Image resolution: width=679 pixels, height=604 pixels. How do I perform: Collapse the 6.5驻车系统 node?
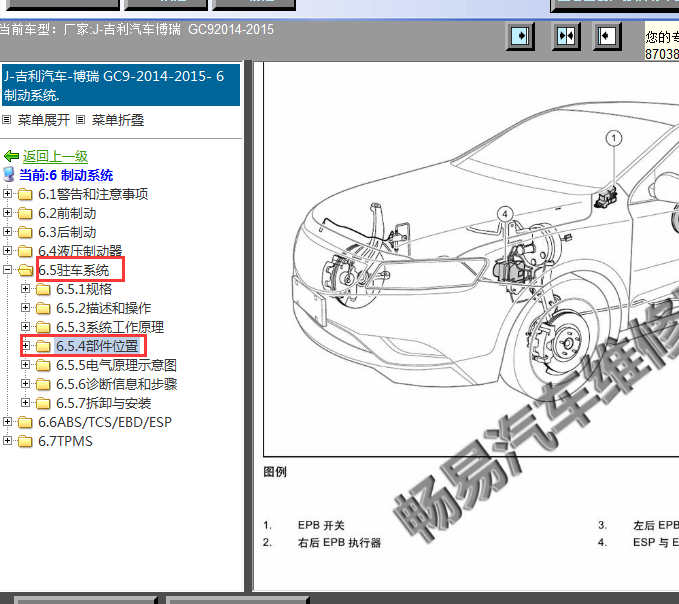[7, 270]
